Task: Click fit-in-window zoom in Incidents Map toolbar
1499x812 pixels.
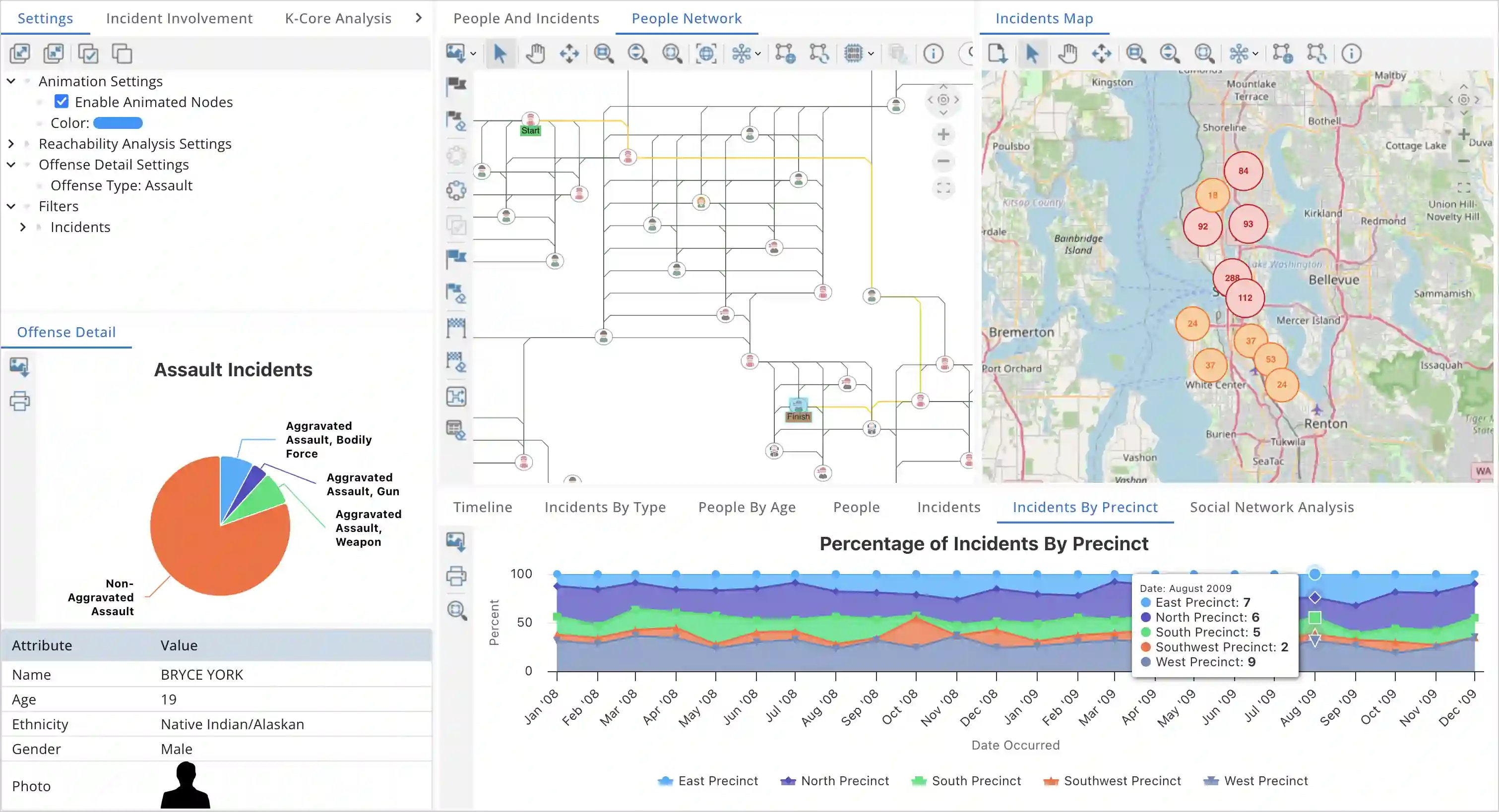Action: (1204, 54)
